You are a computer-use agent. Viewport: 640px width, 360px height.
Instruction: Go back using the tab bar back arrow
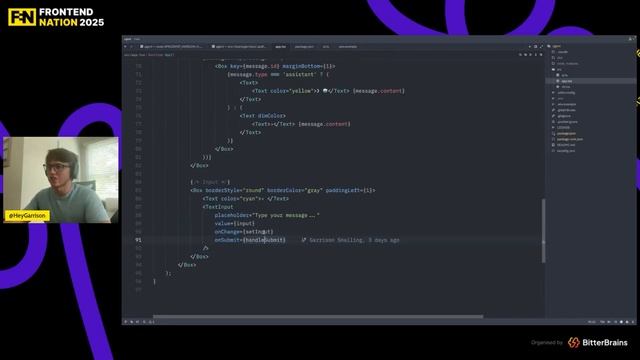coord(125,47)
